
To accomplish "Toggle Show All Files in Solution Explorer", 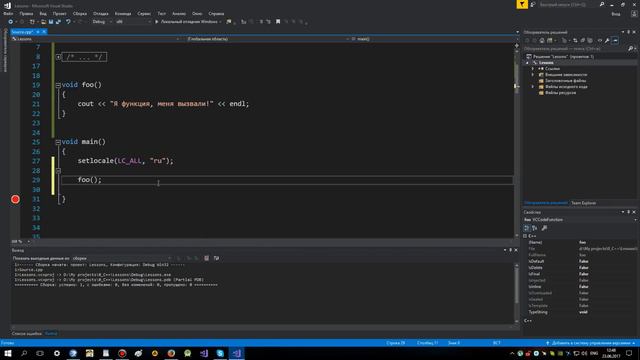I will [x=590, y=40].
